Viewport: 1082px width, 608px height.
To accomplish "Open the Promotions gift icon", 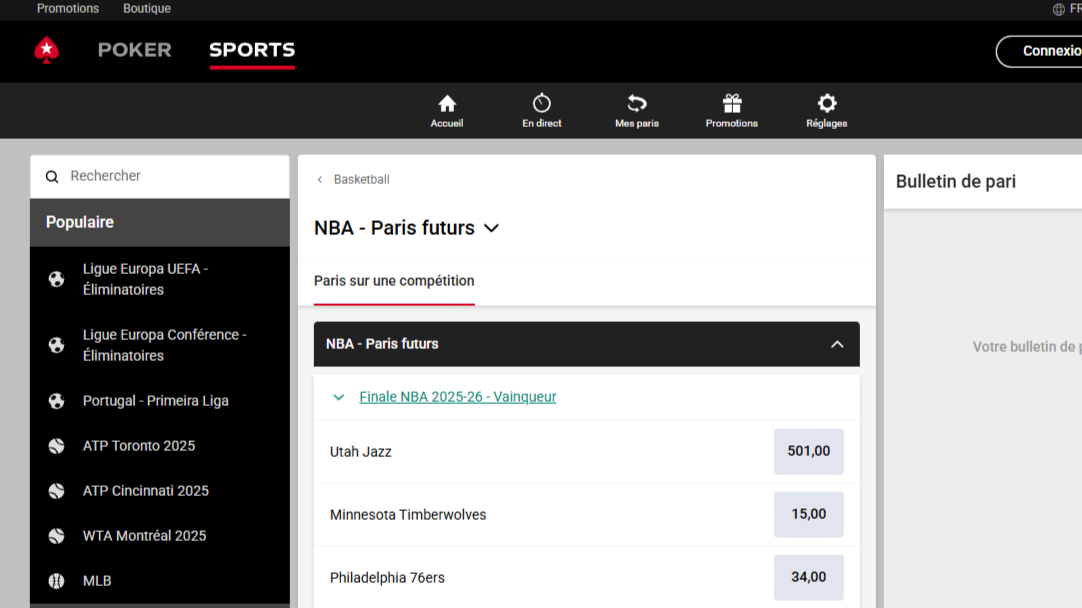I will 731,103.
